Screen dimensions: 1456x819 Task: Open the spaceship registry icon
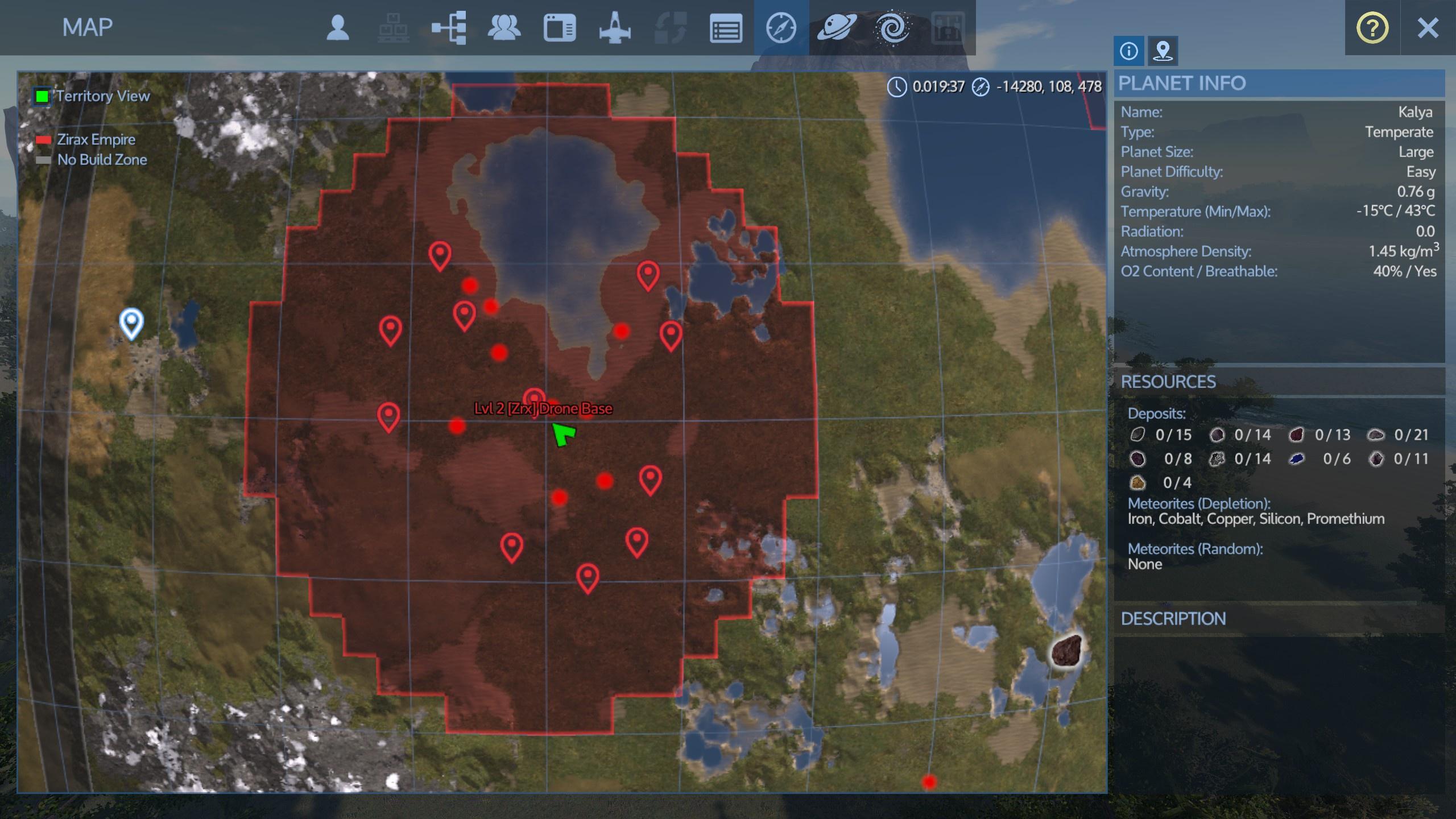point(615,28)
